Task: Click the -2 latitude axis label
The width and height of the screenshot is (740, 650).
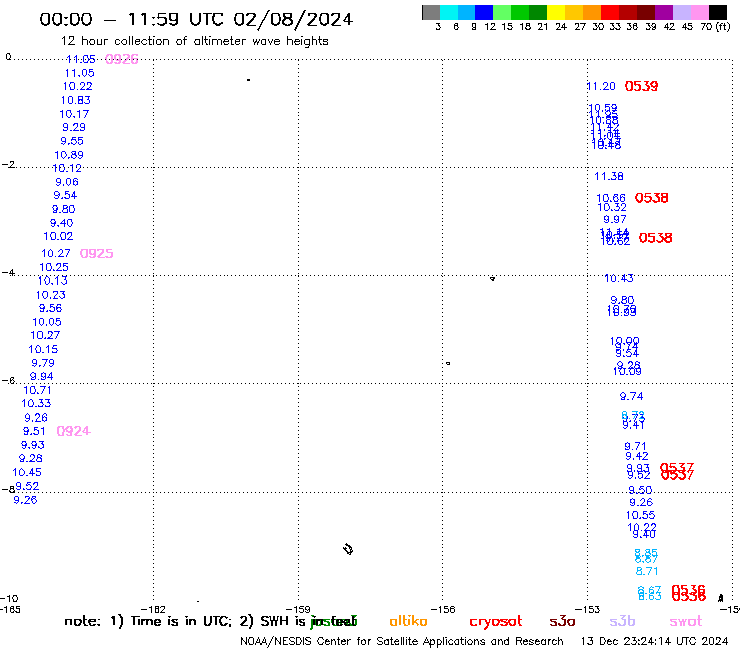Action: click(x=8, y=165)
